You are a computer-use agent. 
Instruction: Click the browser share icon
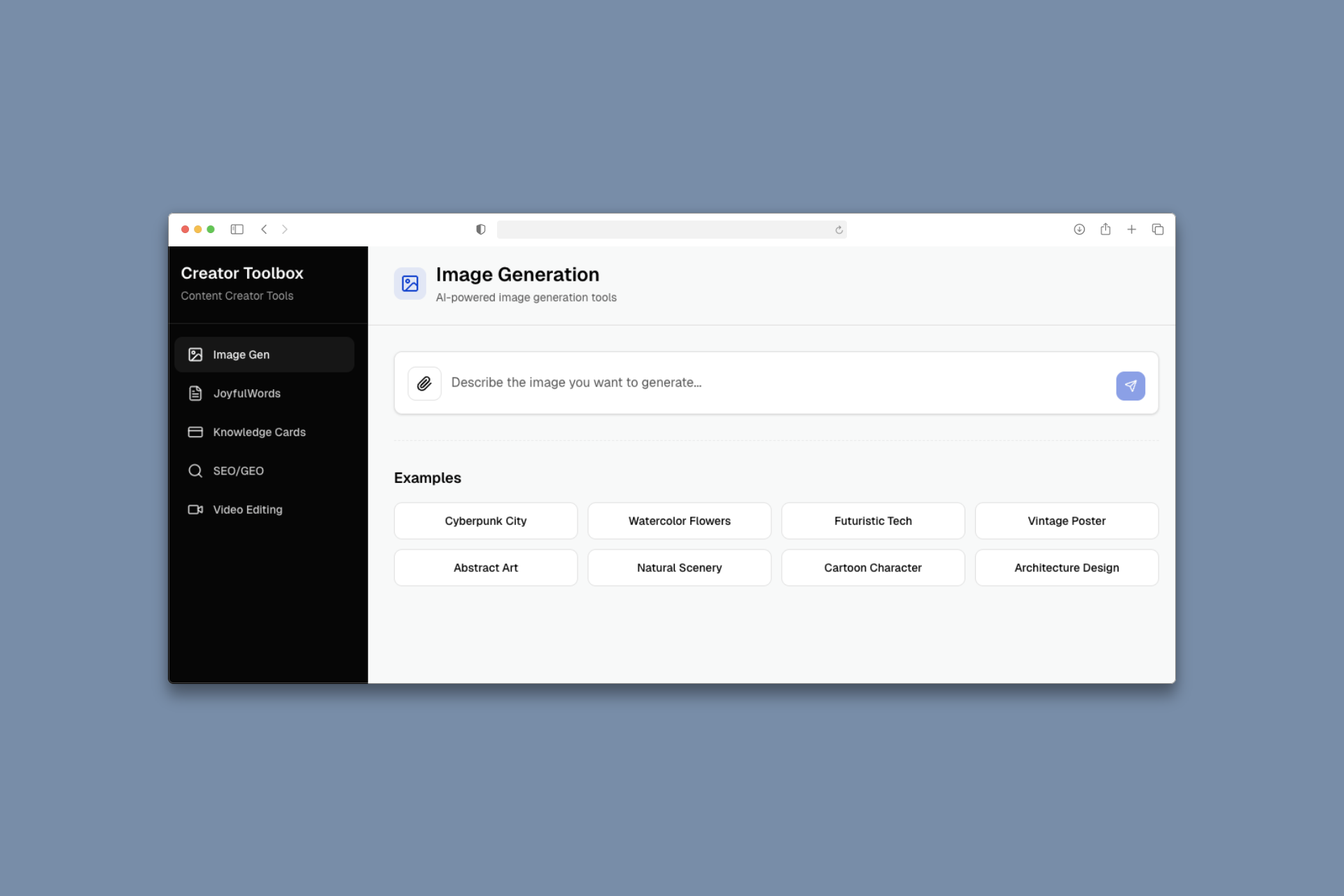(1105, 230)
